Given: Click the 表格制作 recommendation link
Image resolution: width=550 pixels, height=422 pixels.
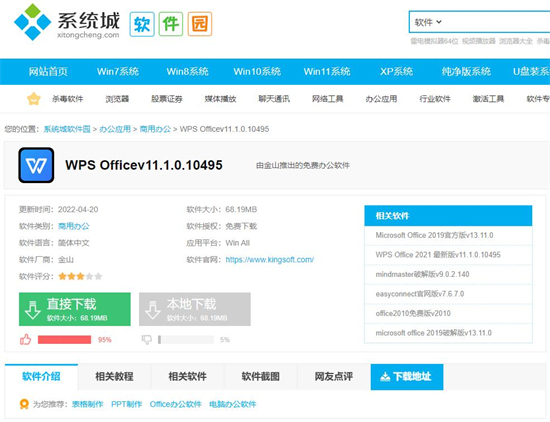Looking at the screenshot, I should pos(88,404).
